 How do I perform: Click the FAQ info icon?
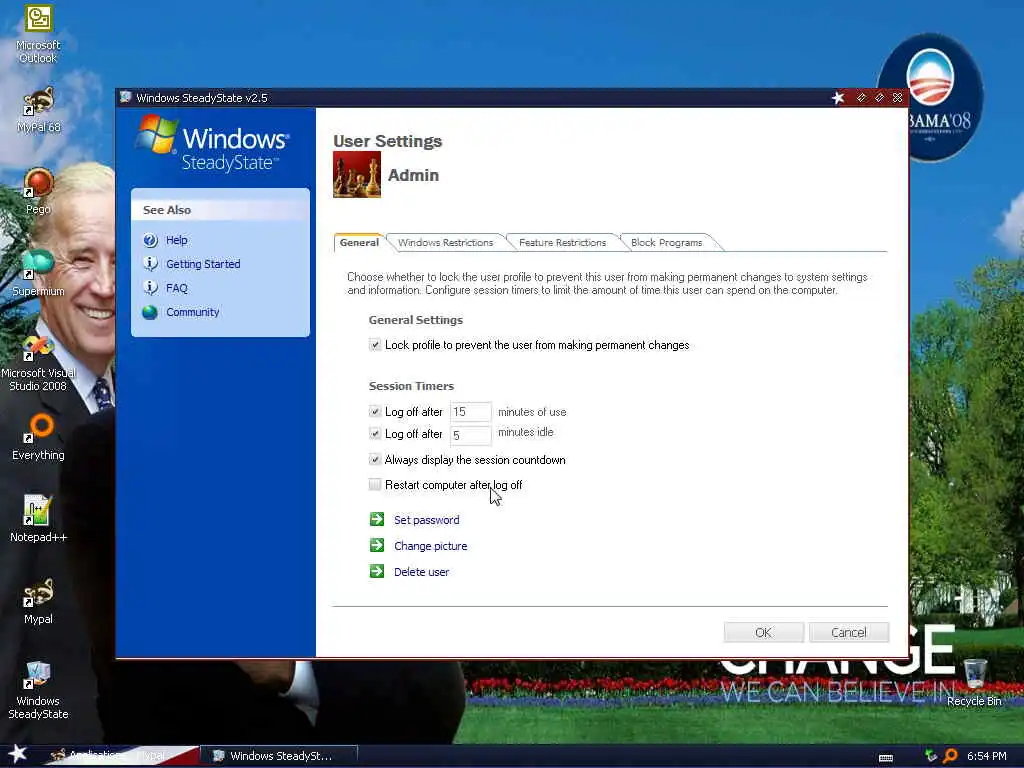150,288
